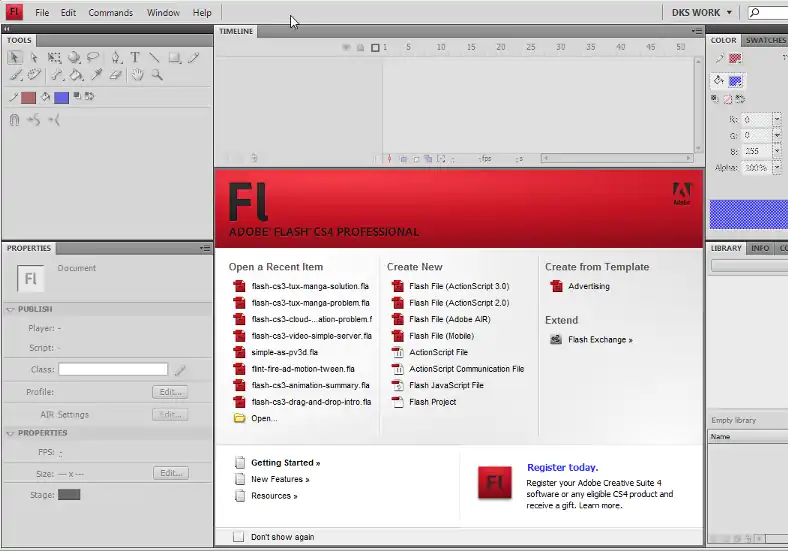Click the blue fill color swatch in Tools
The height and width of the screenshot is (551, 788).
click(61, 97)
